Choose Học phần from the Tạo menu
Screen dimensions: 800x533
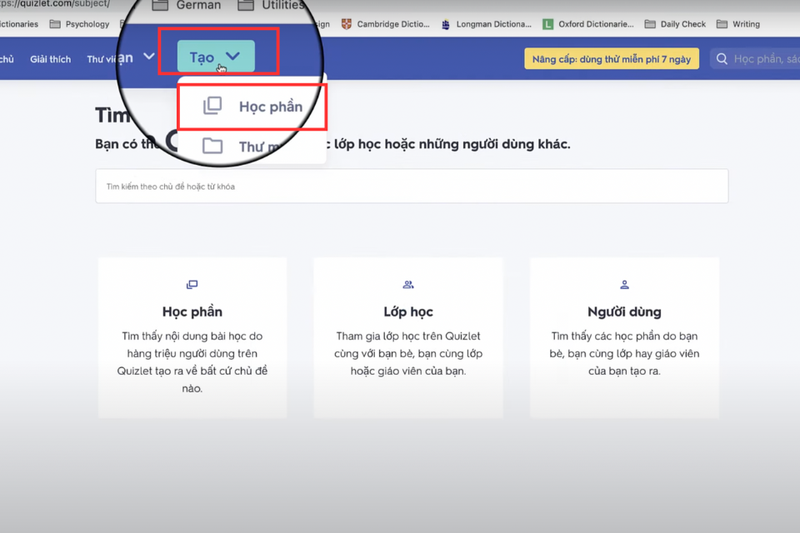click(252, 107)
